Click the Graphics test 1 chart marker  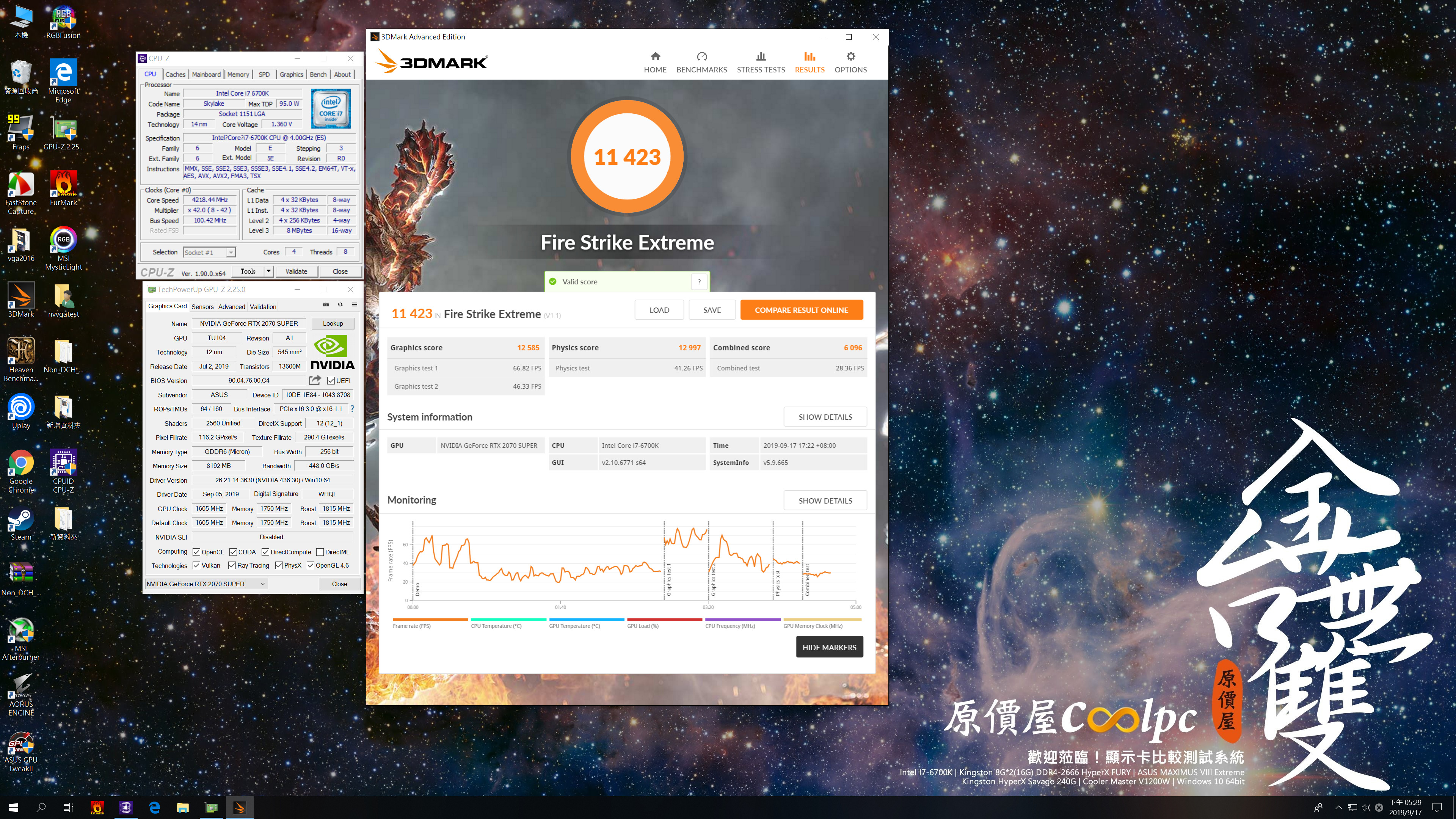pyautogui.click(x=668, y=580)
